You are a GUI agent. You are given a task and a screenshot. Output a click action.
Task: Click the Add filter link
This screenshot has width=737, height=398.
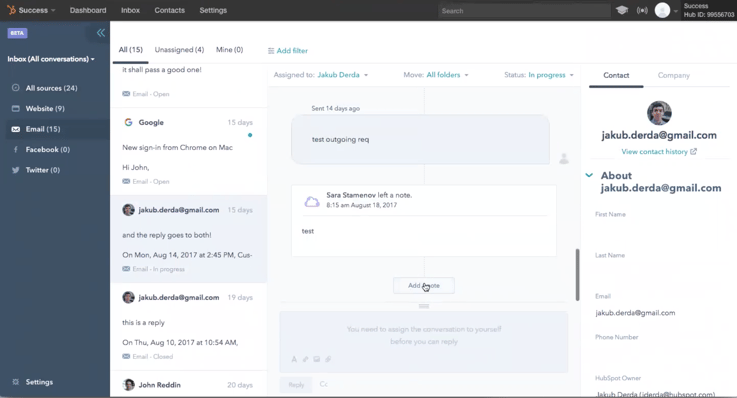pyautogui.click(x=288, y=50)
